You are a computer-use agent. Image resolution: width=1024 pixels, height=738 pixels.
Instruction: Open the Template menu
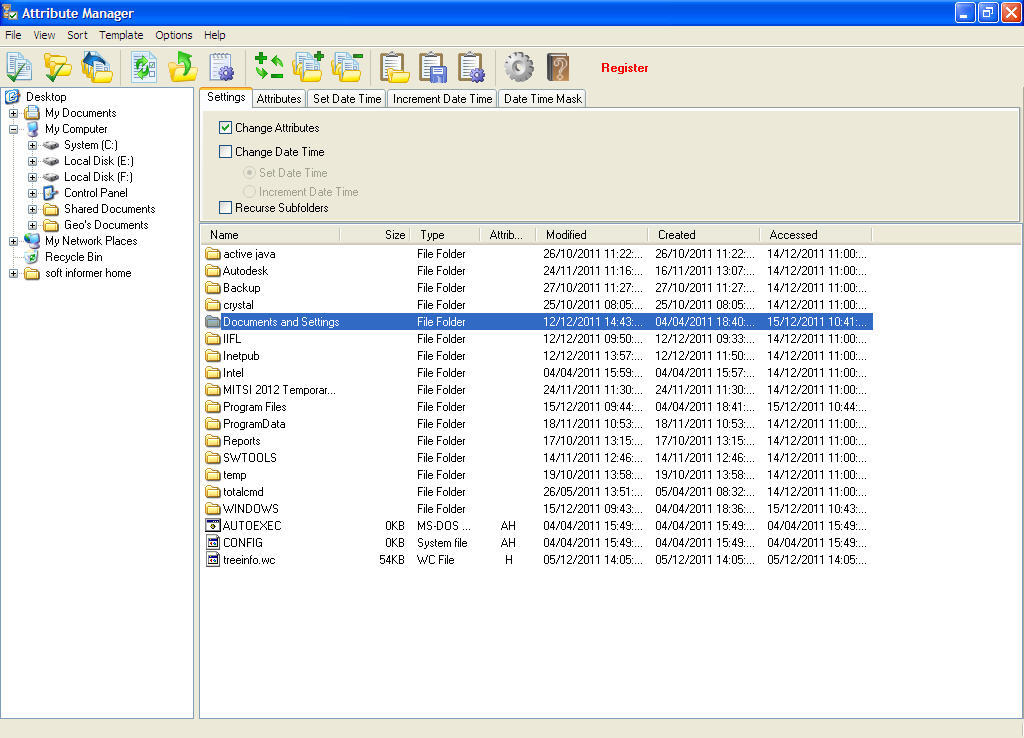coord(121,35)
